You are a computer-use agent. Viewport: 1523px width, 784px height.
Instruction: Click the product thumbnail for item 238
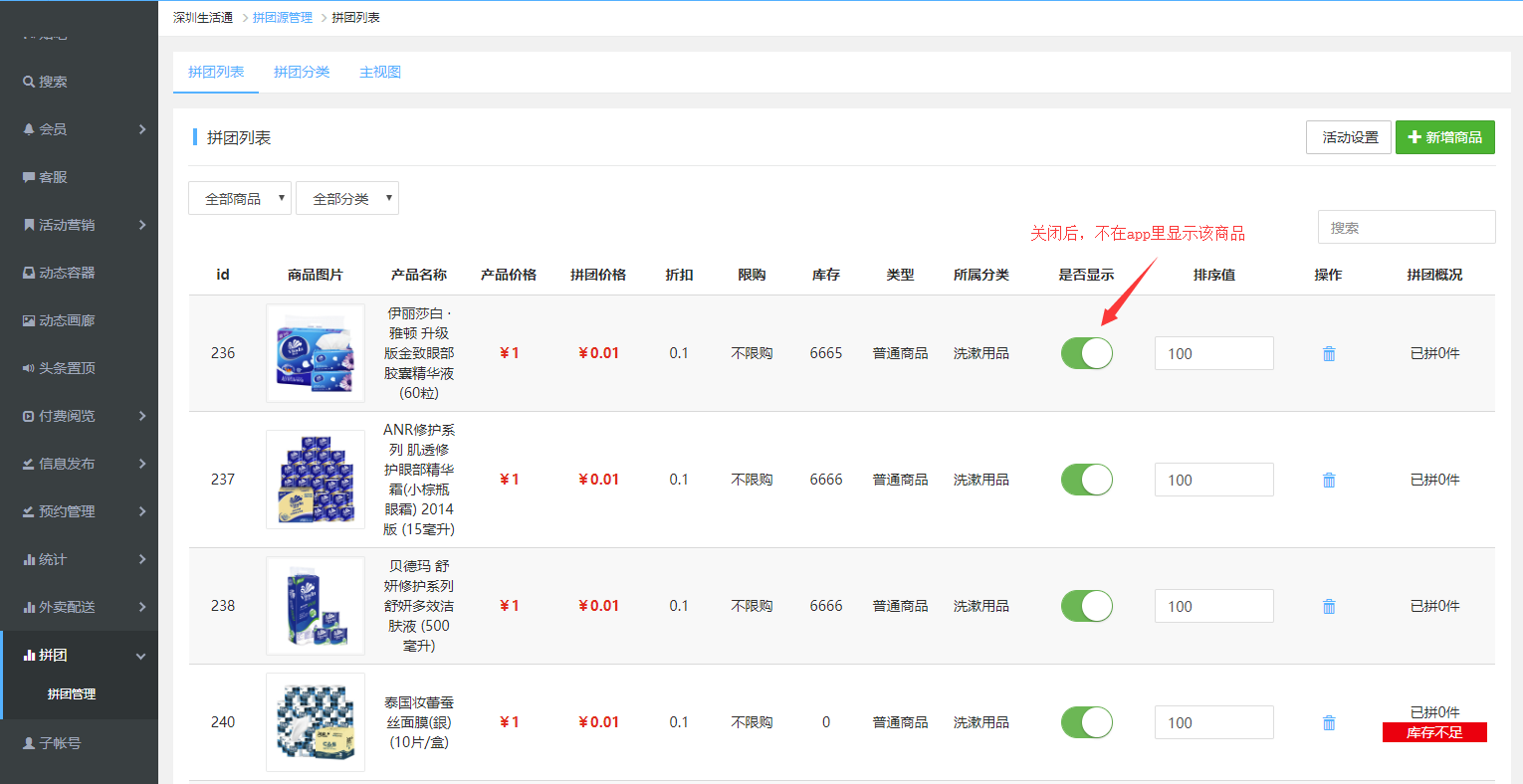pos(316,606)
